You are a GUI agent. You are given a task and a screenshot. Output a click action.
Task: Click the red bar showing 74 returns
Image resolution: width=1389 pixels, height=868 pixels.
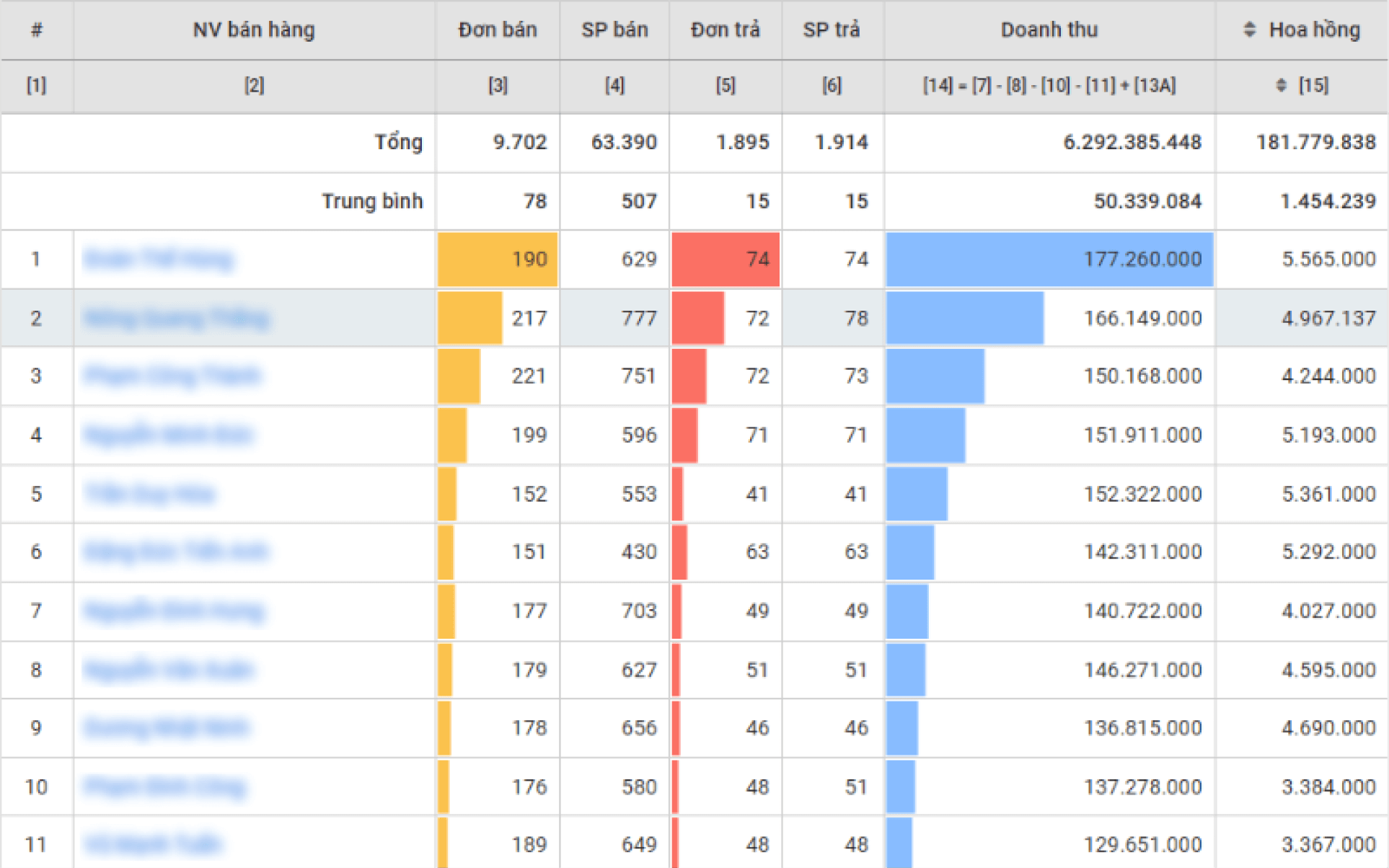pos(725,259)
